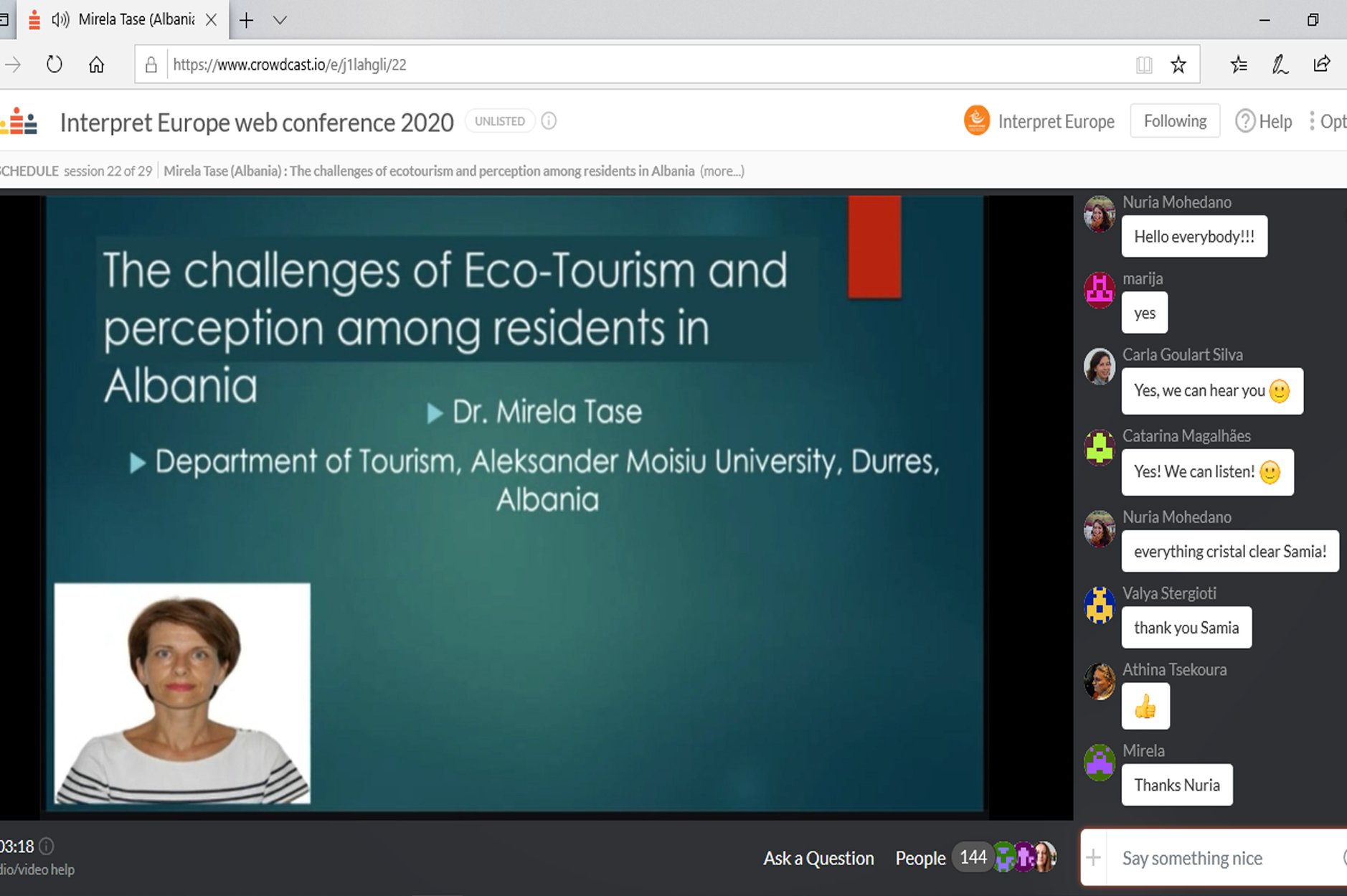Click the add notes pen icon
Screen dimensions: 1347x896
click(x=1280, y=65)
